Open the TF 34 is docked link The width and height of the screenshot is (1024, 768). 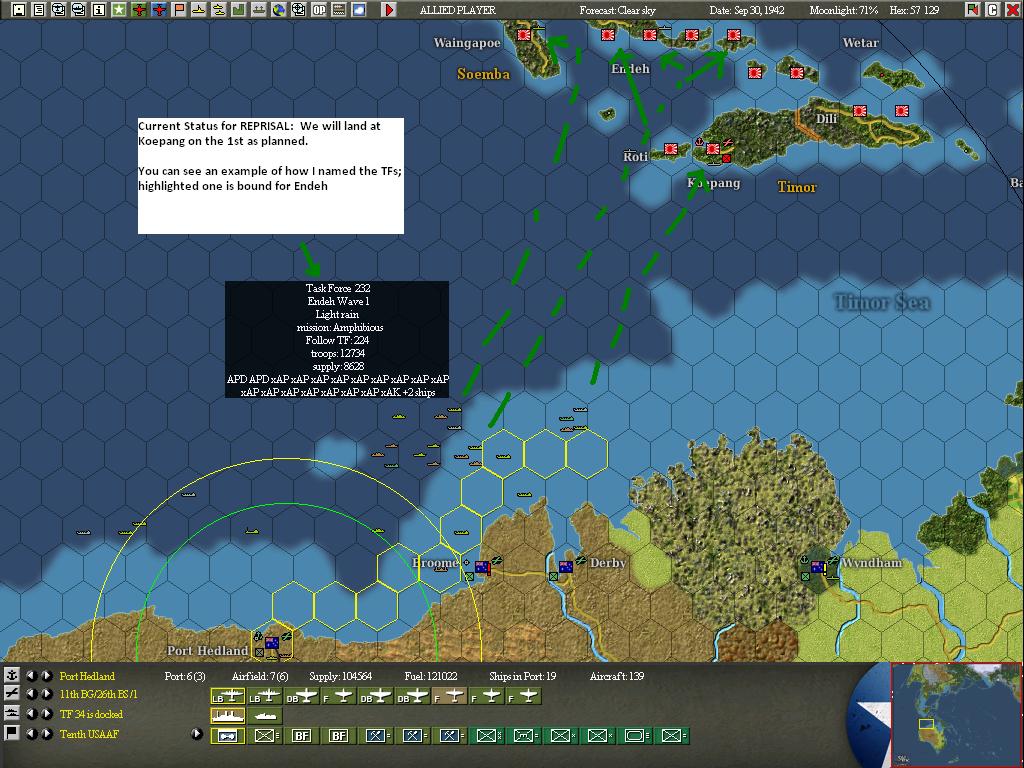click(x=91, y=714)
